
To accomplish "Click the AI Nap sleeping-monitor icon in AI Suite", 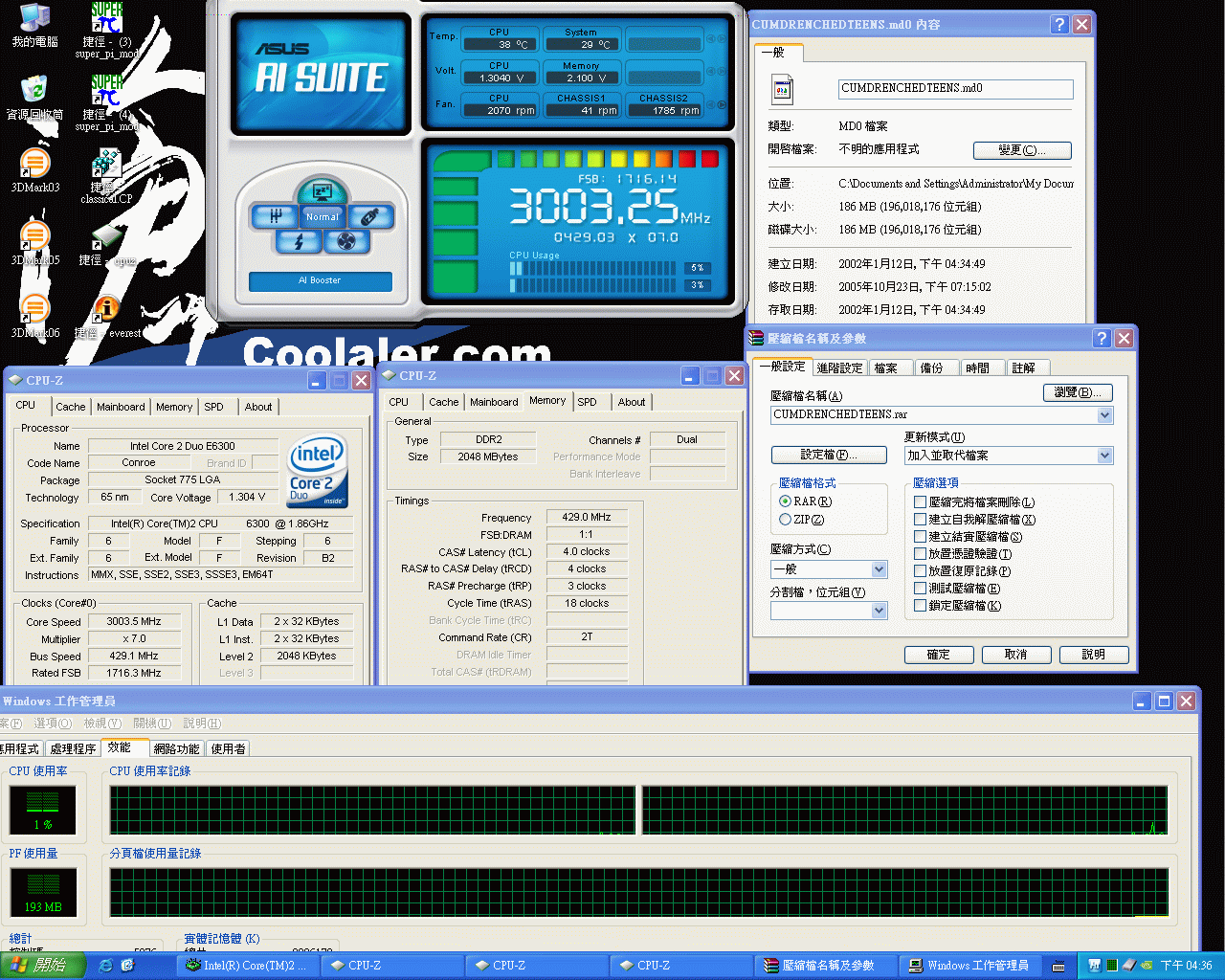I will coord(322,191).
